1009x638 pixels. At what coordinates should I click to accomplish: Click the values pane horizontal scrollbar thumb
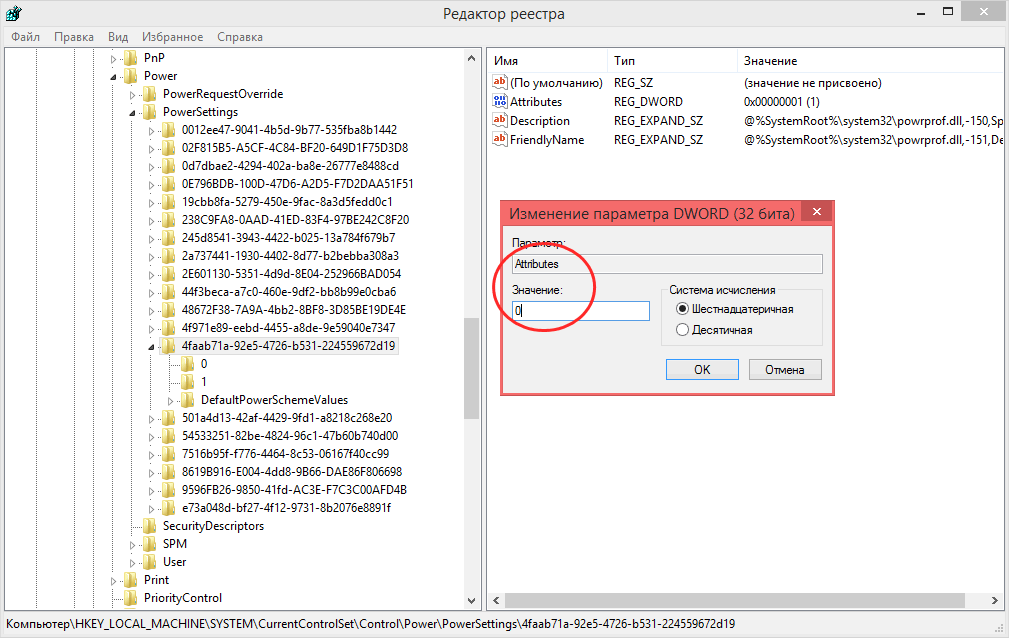pyautogui.click(x=735, y=600)
